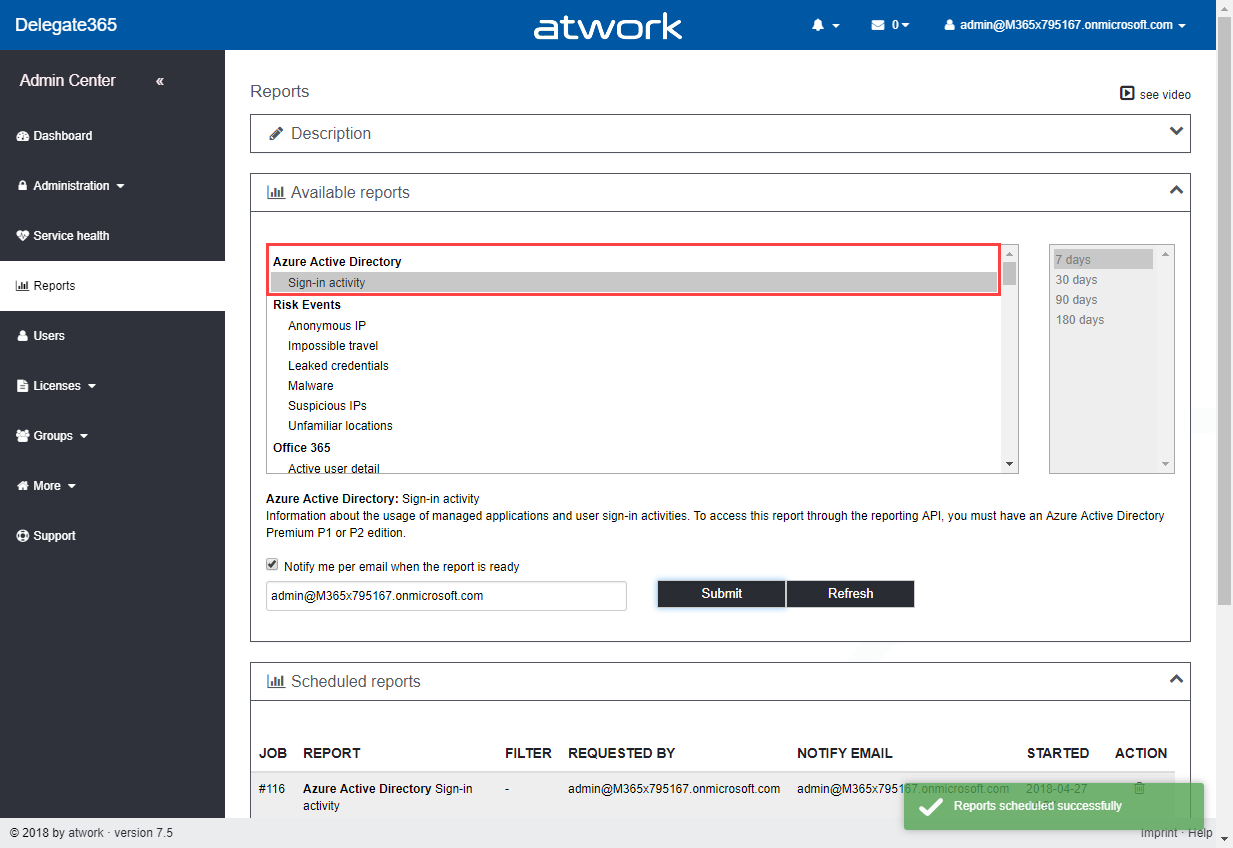
Task: Click the notification email input field
Action: click(446, 596)
